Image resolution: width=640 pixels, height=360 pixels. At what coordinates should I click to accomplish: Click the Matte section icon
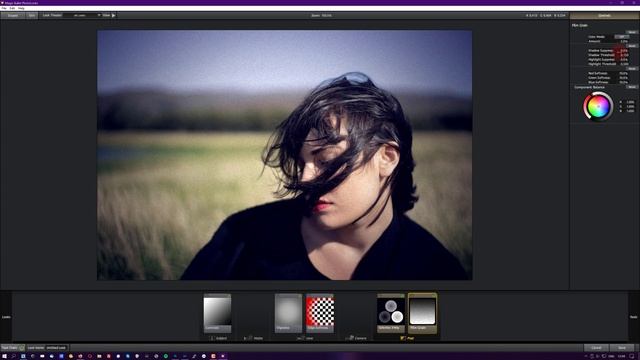pyautogui.click(x=247, y=338)
